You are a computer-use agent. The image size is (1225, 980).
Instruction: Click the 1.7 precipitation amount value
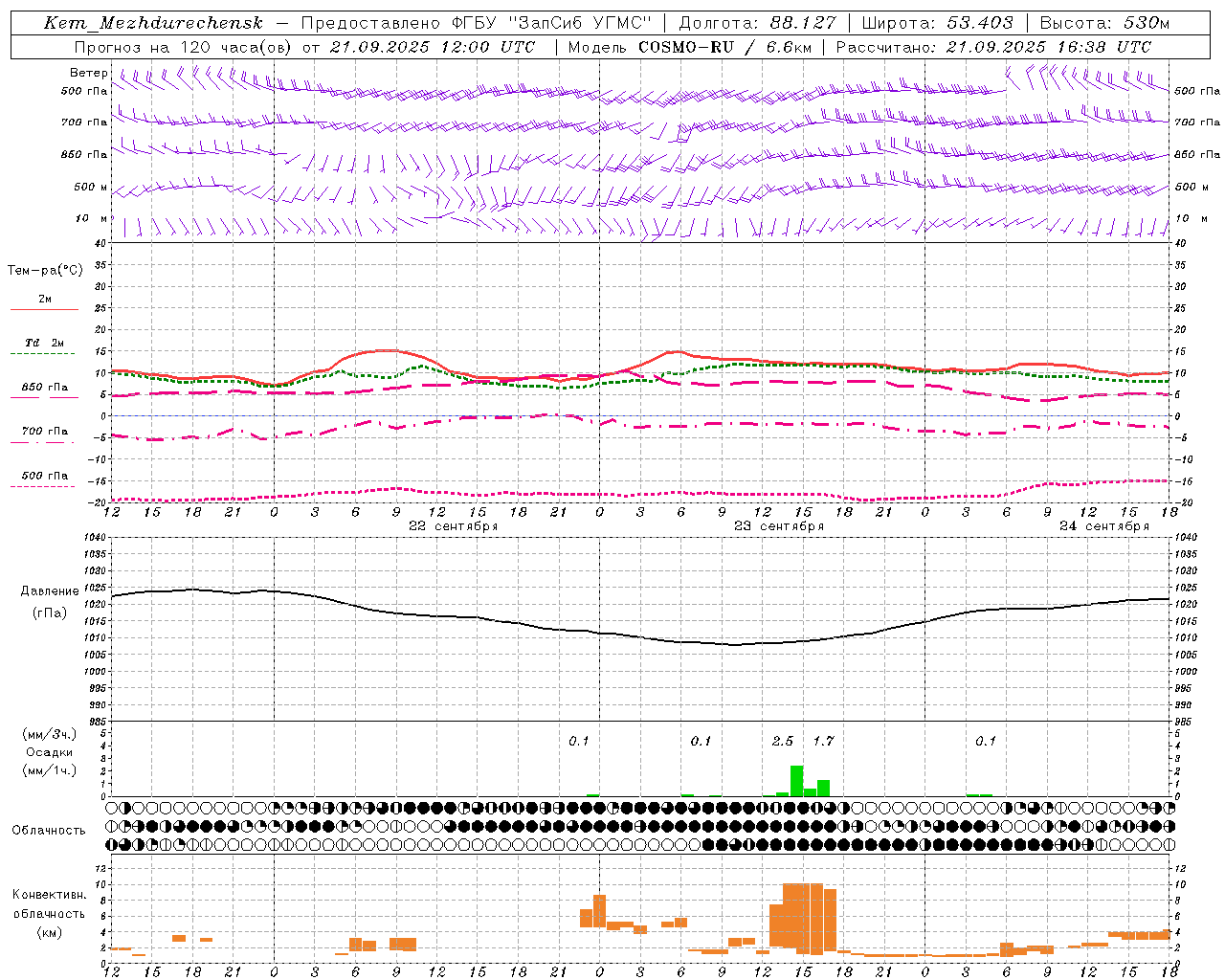point(824,742)
